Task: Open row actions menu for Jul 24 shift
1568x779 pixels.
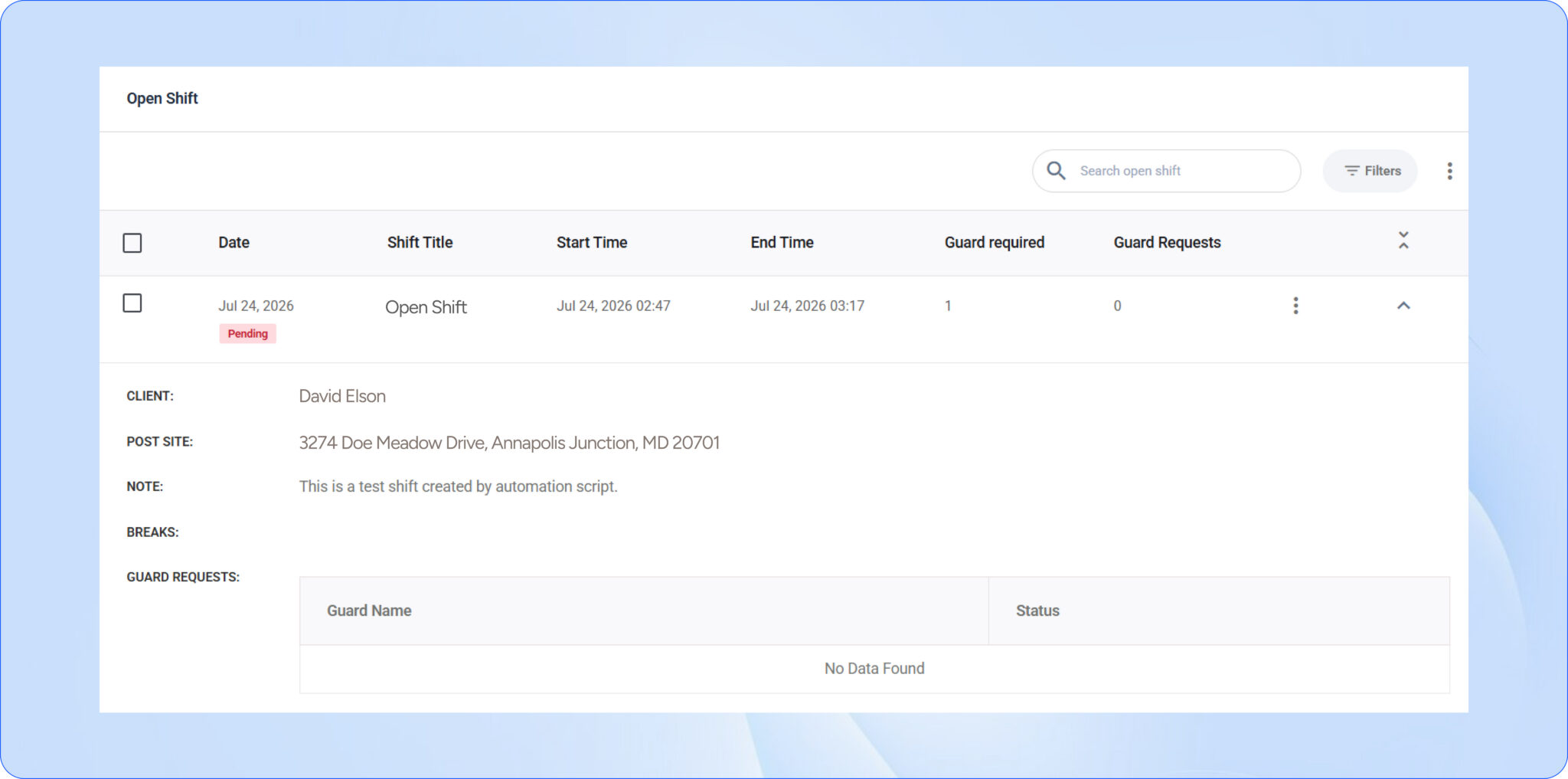Action: pyautogui.click(x=1295, y=306)
